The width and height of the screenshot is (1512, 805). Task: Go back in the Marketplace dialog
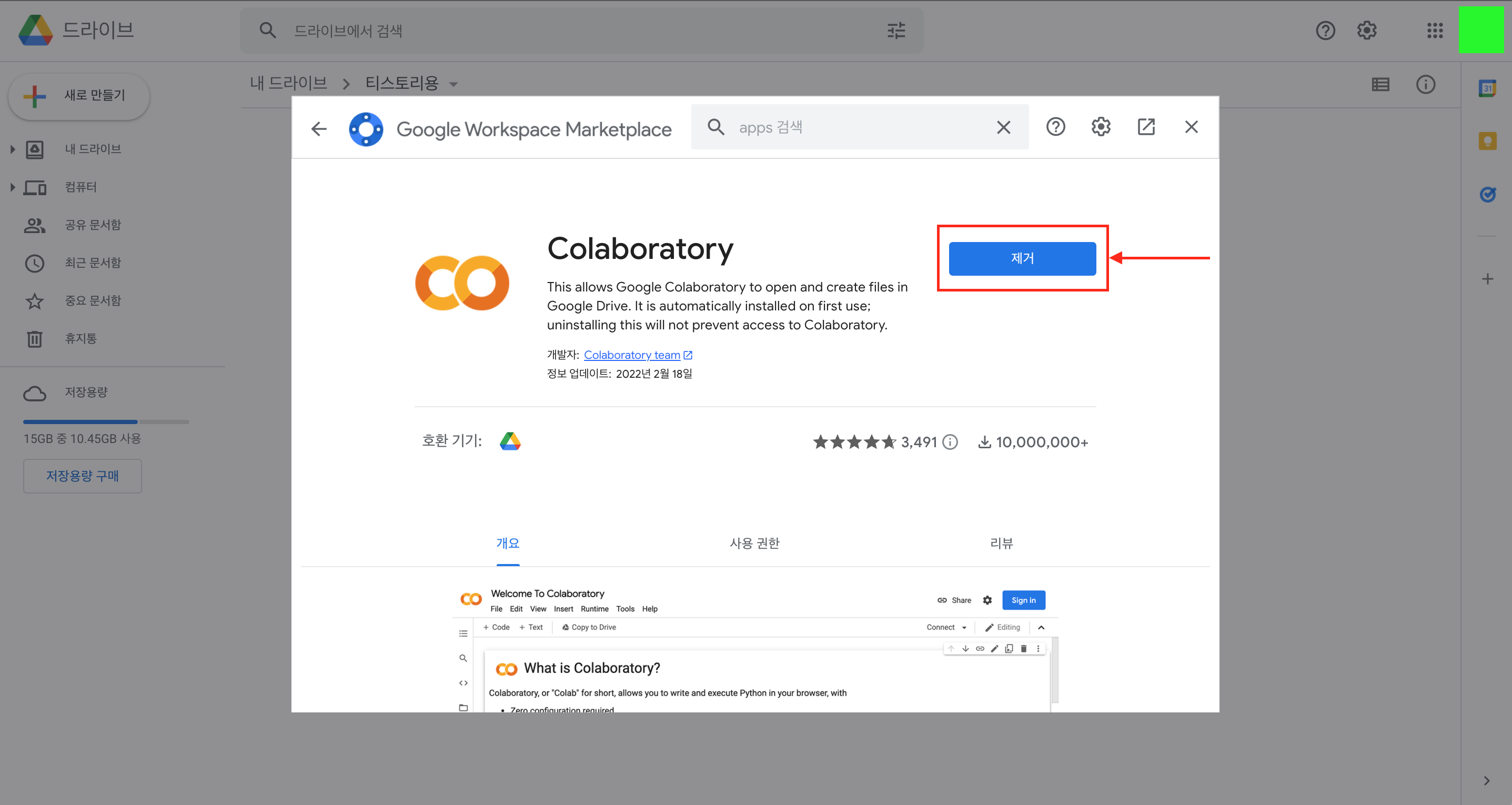click(319, 128)
